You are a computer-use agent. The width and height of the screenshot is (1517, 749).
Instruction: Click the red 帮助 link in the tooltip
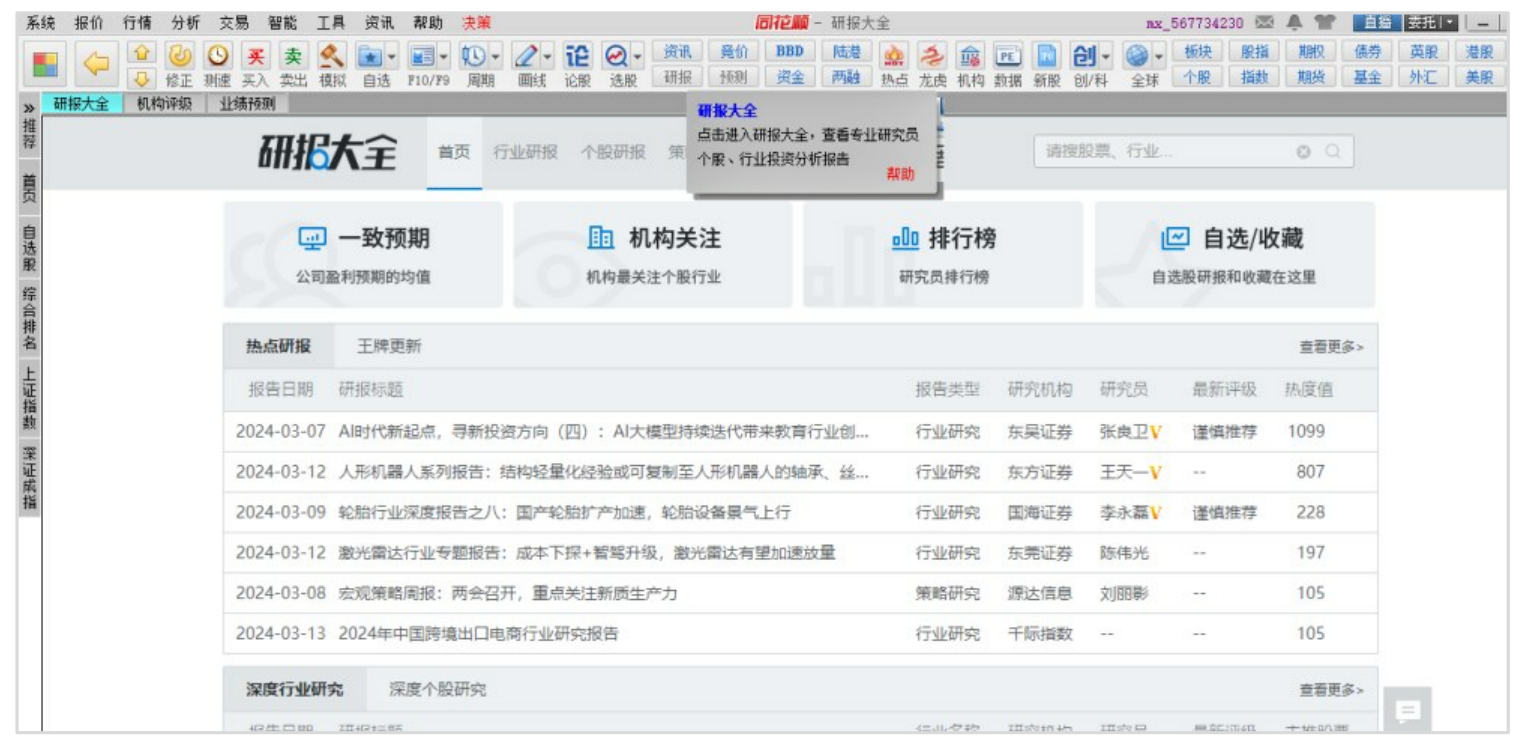click(900, 174)
